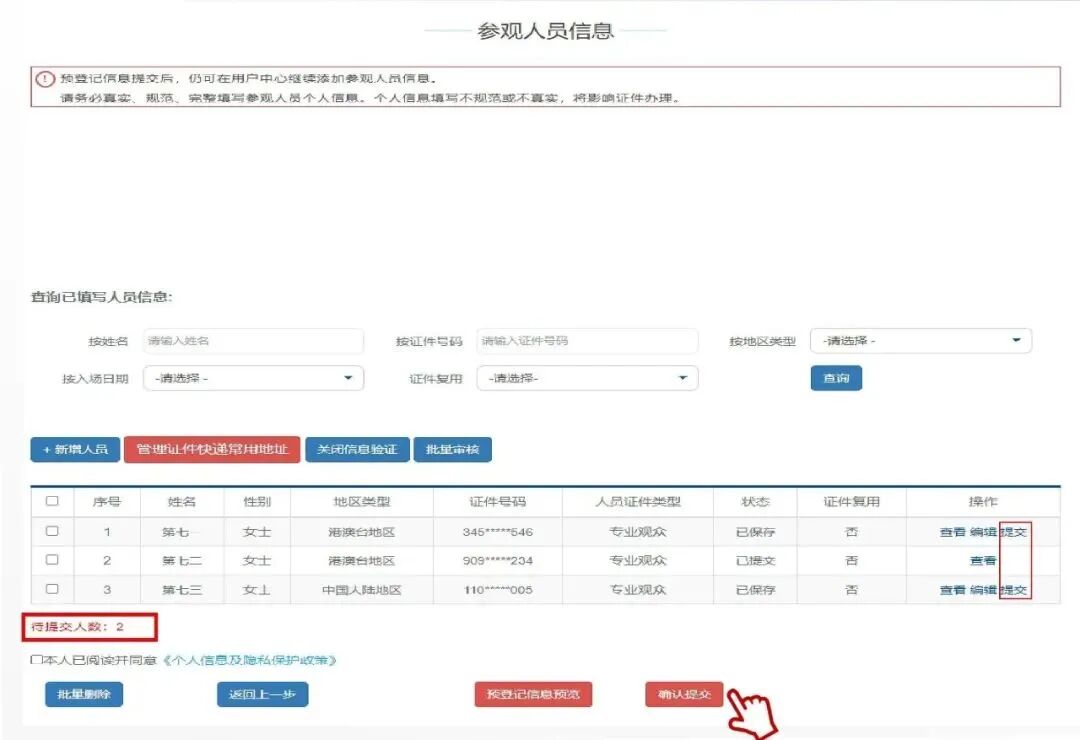
Task: Open the 证件复用 dropdown selector
Action: click(588, 378)
